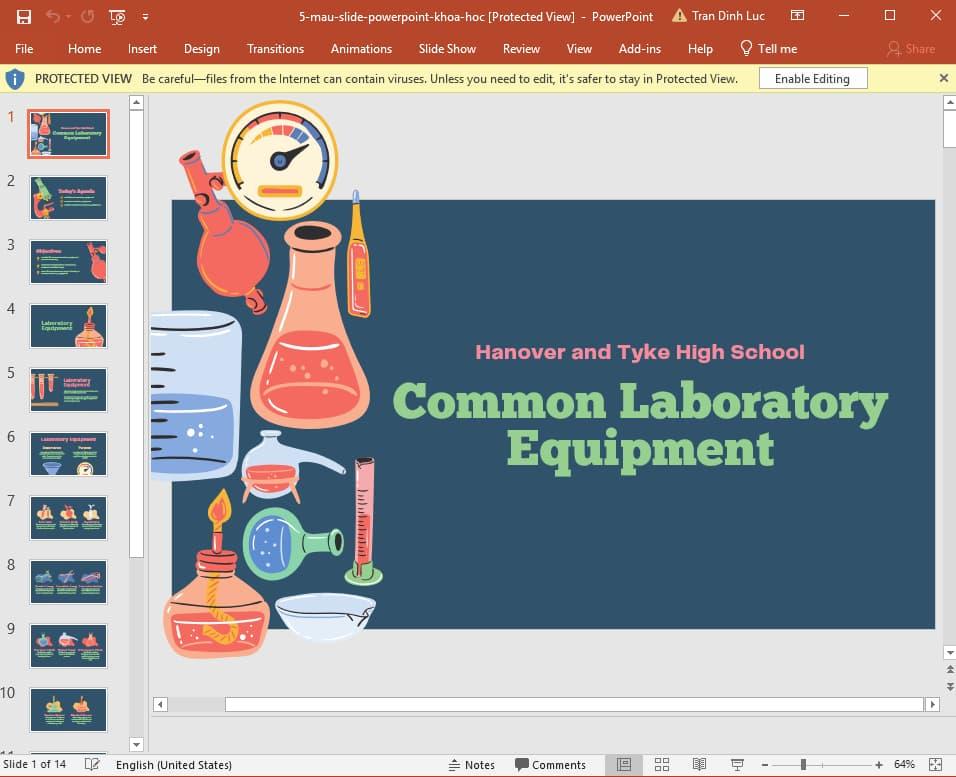956x777 pixels.
Task: Select slide 4 thumbnail Laboratory Equipment
Action: (x=69, y=326)
